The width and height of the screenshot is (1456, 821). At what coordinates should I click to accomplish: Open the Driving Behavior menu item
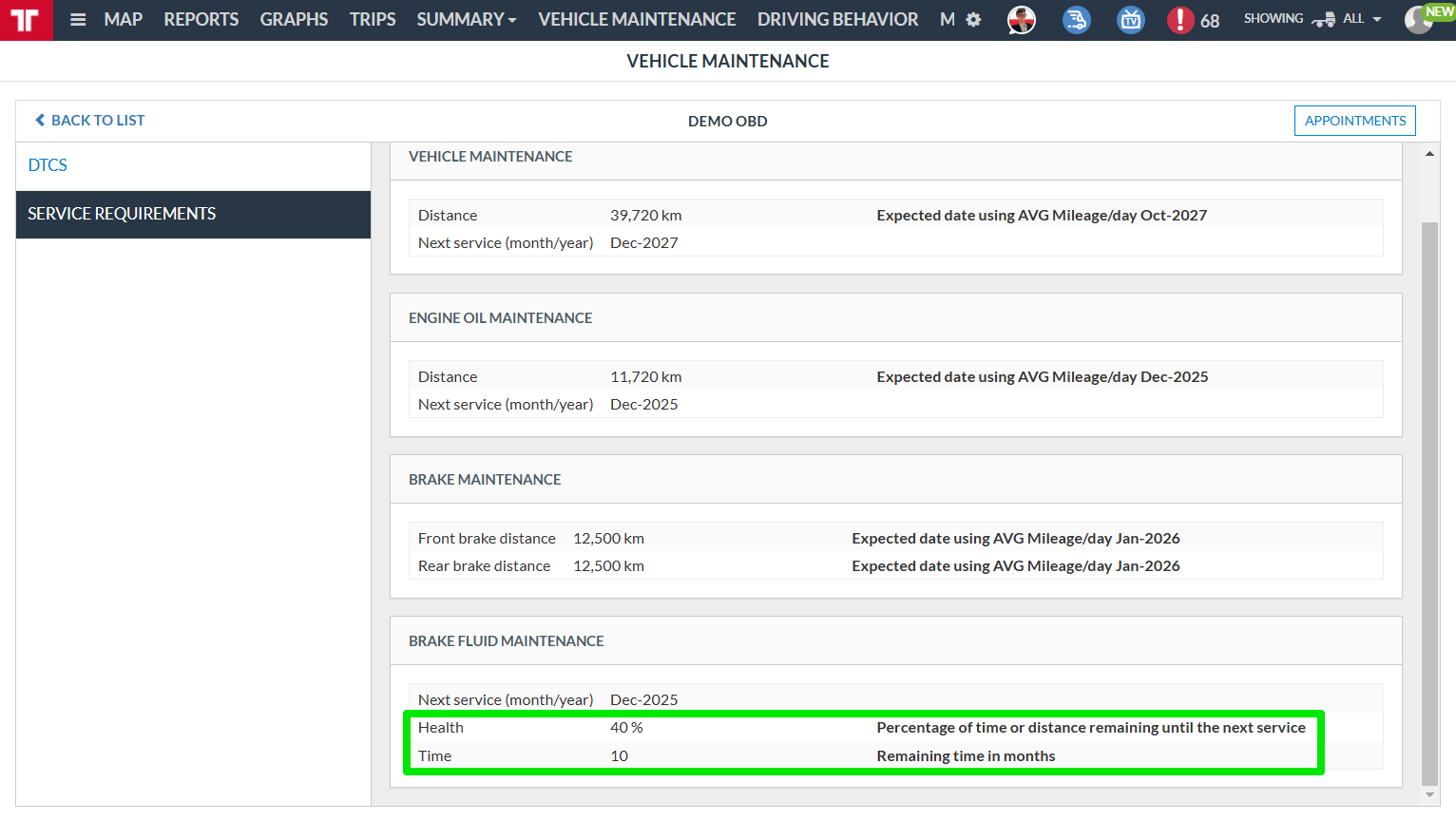(x=837, y=20)
